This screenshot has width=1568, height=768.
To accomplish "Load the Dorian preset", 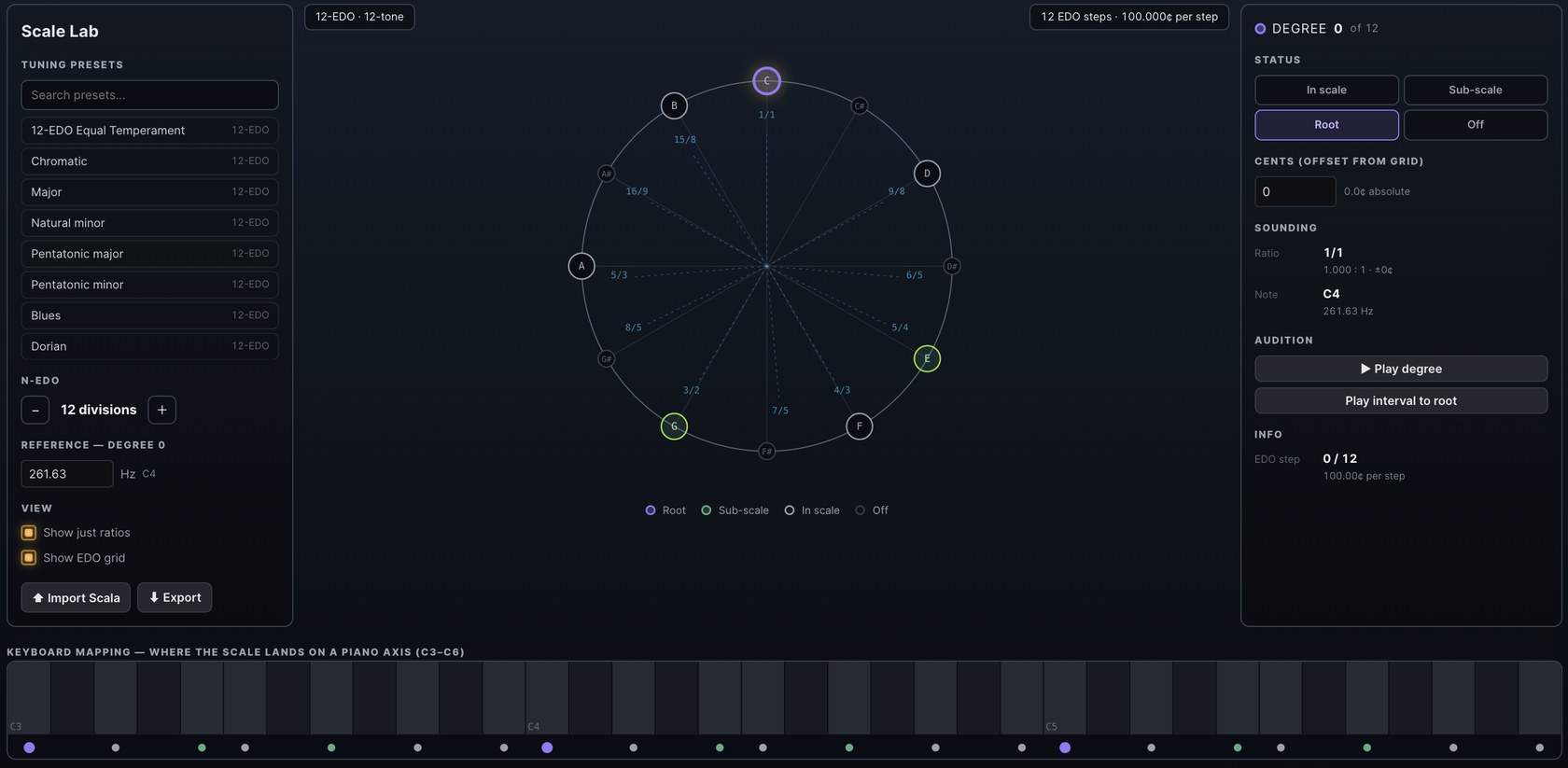I will [x=149, y=346].
